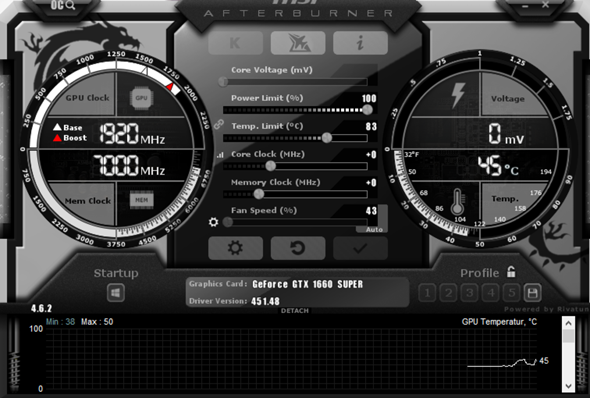This screenshot has width=590, height=398.
Task: Select profile slot 1
Action: pyautogui.click(x=427, y=293)
